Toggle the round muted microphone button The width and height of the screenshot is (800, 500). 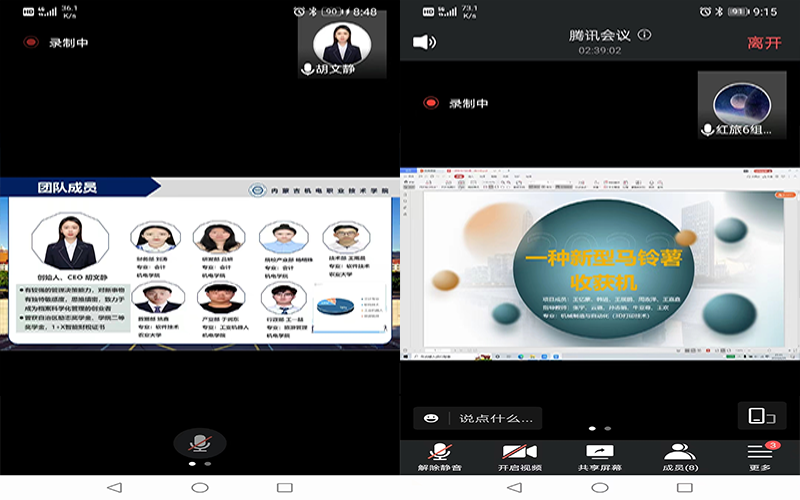[200, 443]
